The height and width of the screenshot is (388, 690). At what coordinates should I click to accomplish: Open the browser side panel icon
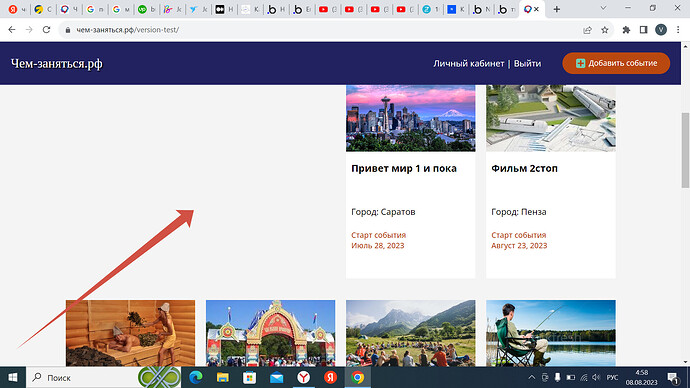pyautogui.click(x=643, y=30)
